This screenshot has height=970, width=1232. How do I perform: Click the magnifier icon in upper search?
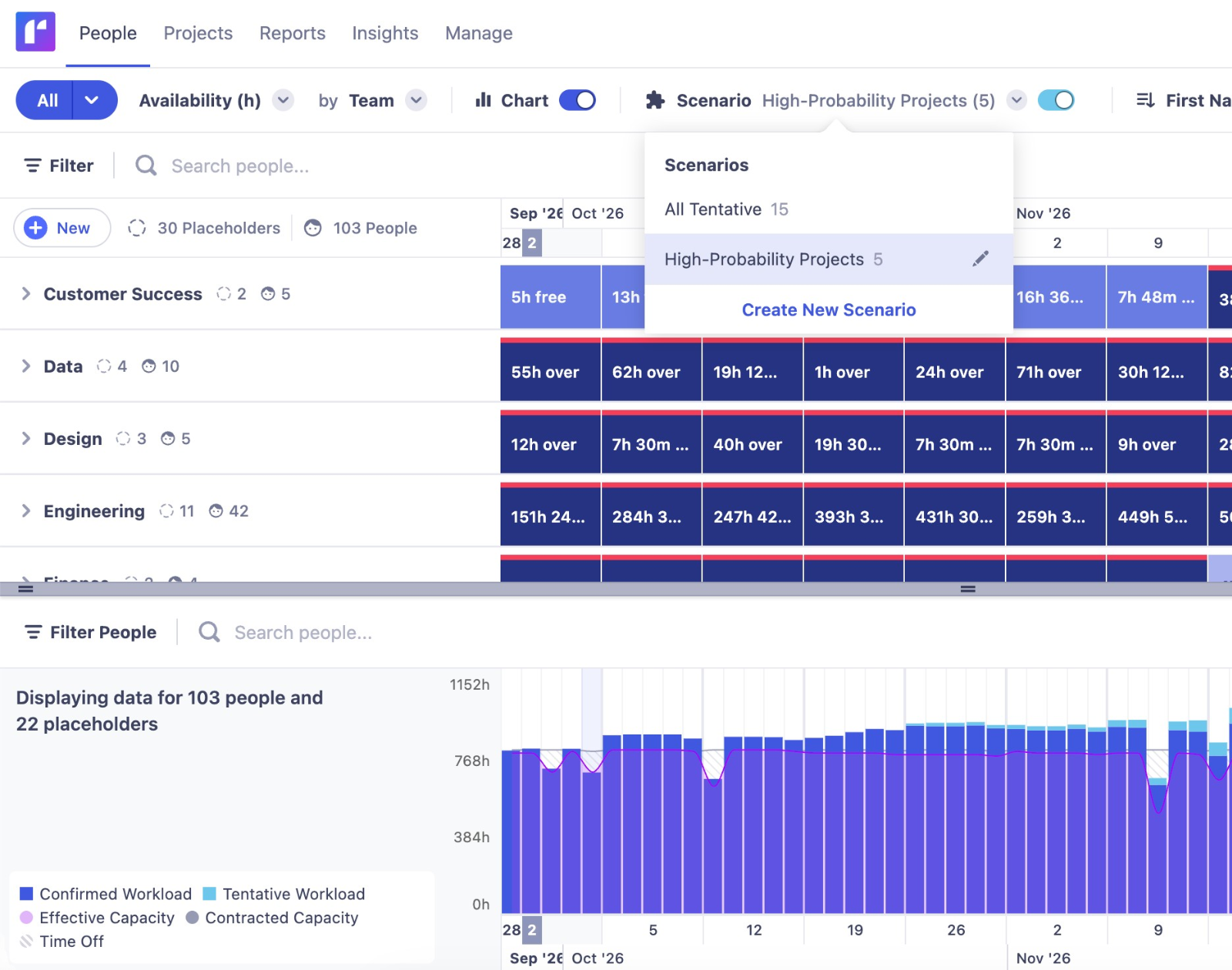[146, 166]
